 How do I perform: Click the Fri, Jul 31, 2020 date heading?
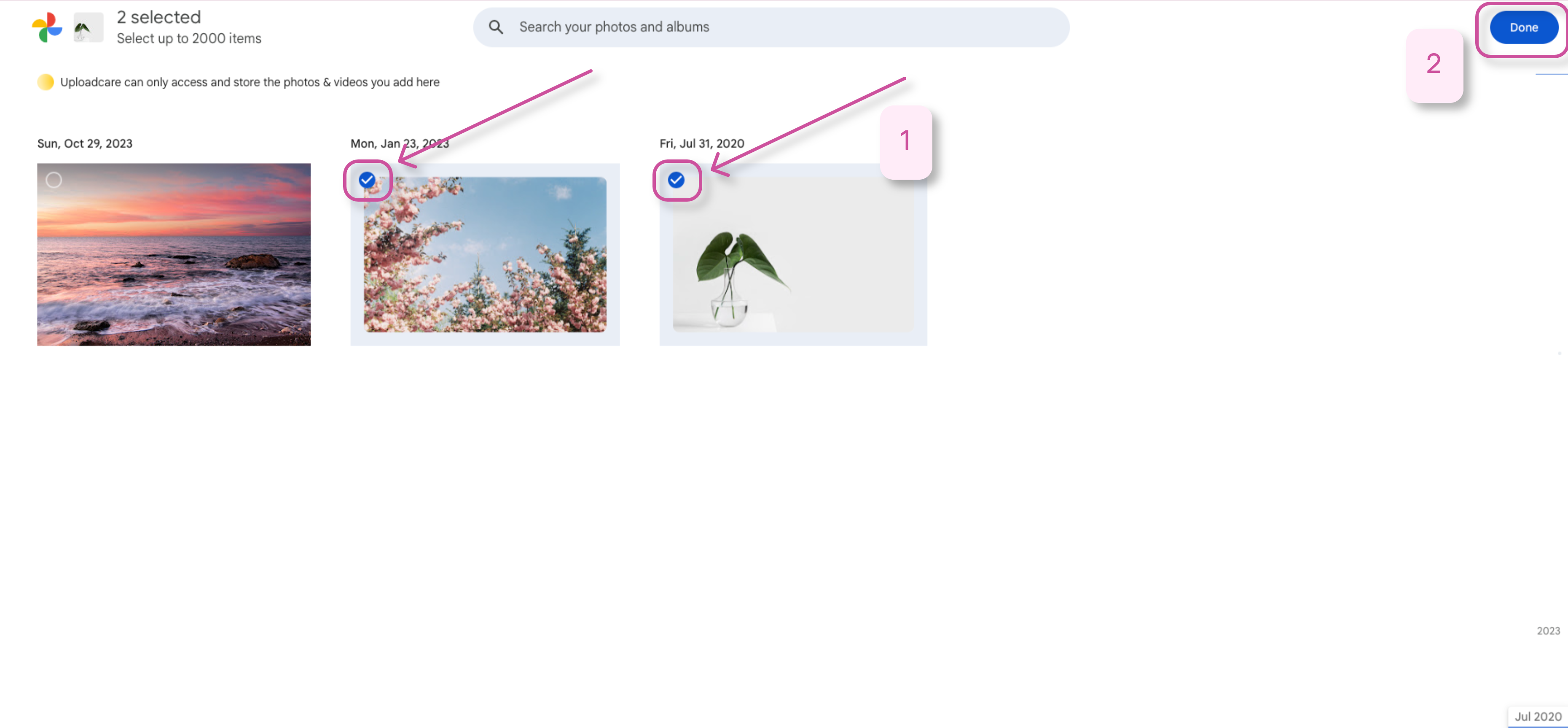(x=702, y=144)
